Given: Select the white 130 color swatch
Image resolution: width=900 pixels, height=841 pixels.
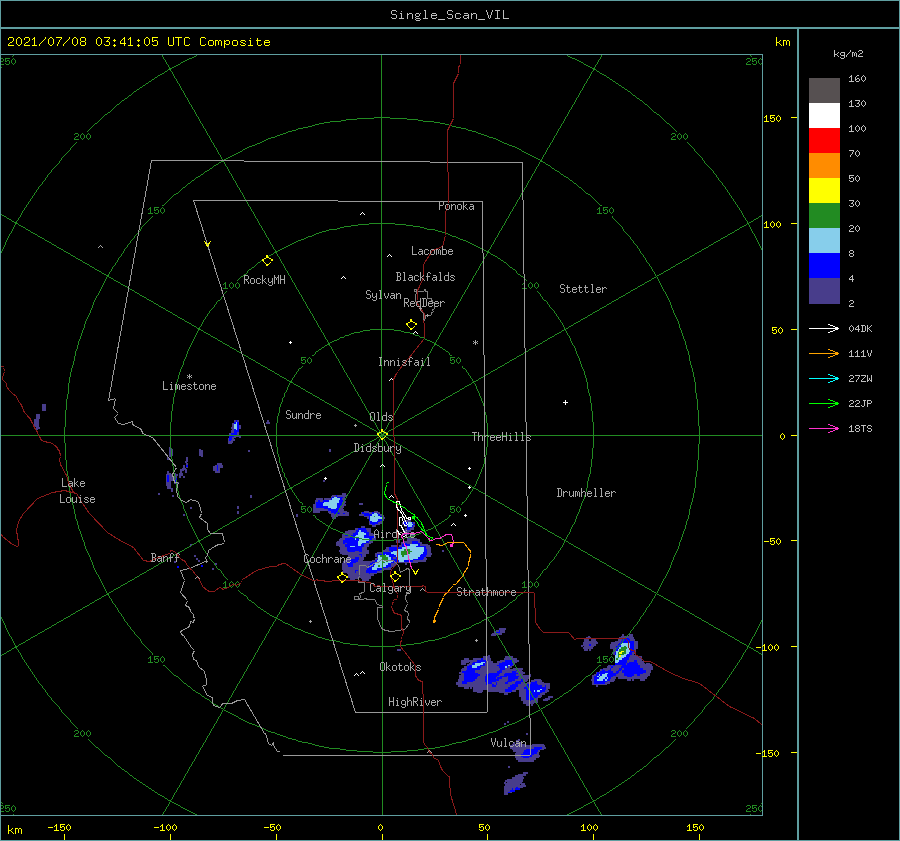Looking at the screenshot, I should (824, 115).
